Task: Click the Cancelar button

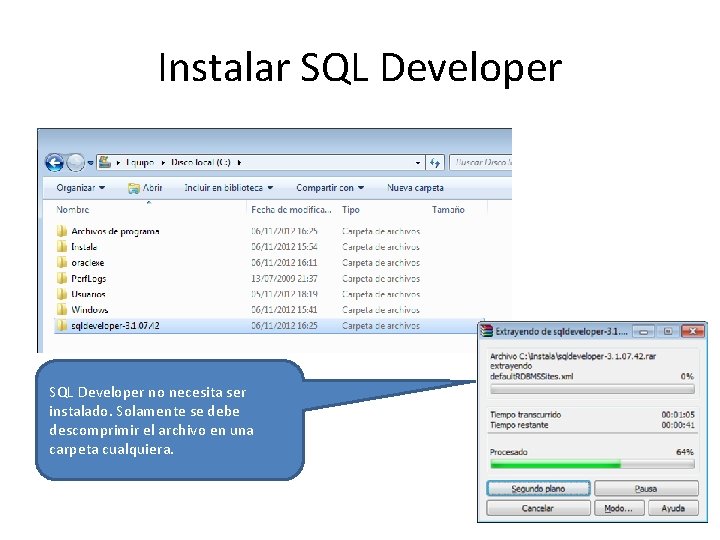Action: 538,508
